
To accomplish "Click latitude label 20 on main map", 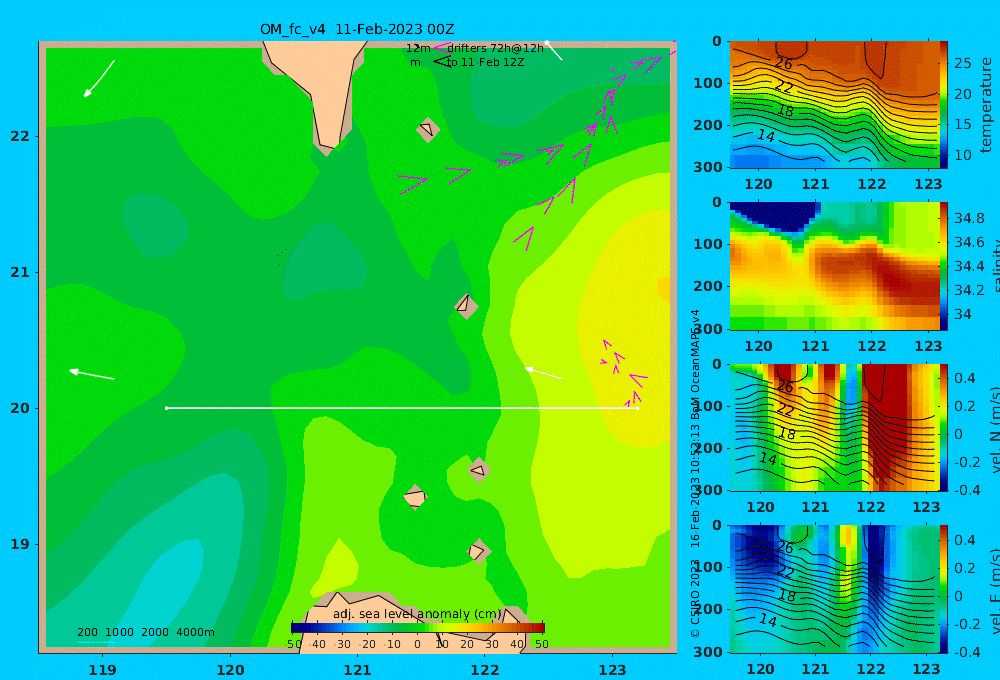I will point(20,408).
